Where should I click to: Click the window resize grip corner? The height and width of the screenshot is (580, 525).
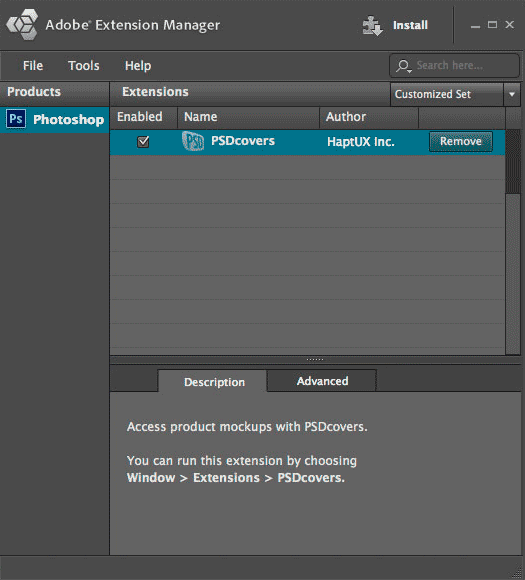click(517, 573)
